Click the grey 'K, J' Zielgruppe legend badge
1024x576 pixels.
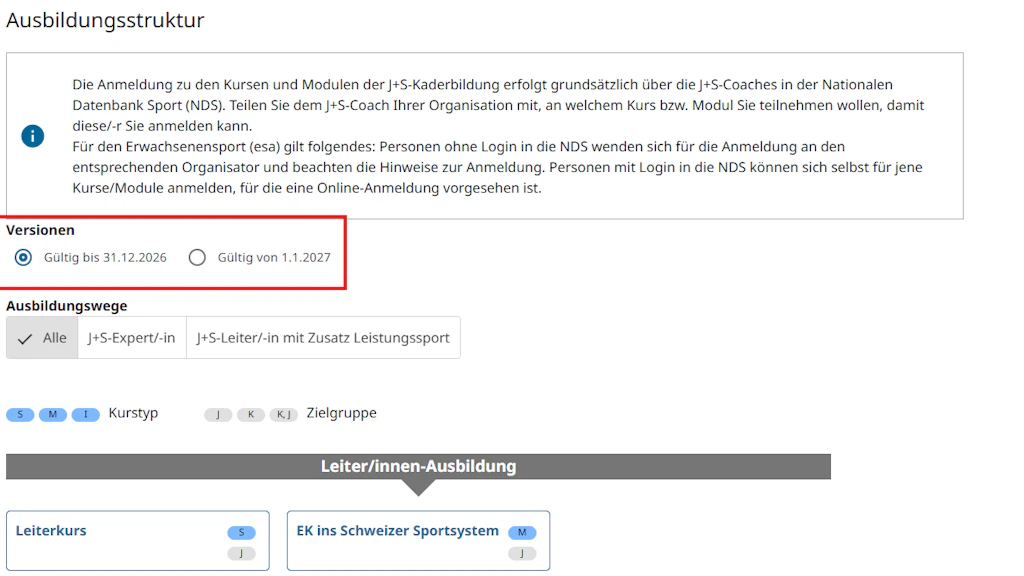pyautogui.click(x=283, y=415)
